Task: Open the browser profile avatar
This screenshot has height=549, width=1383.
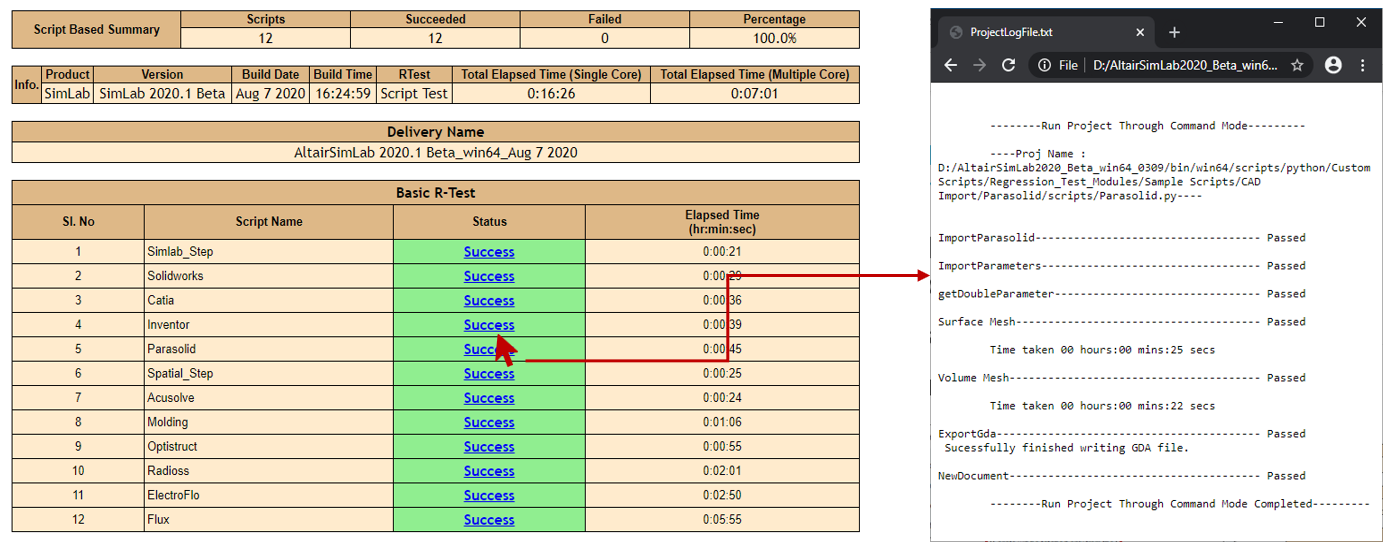Action: 1333,65
